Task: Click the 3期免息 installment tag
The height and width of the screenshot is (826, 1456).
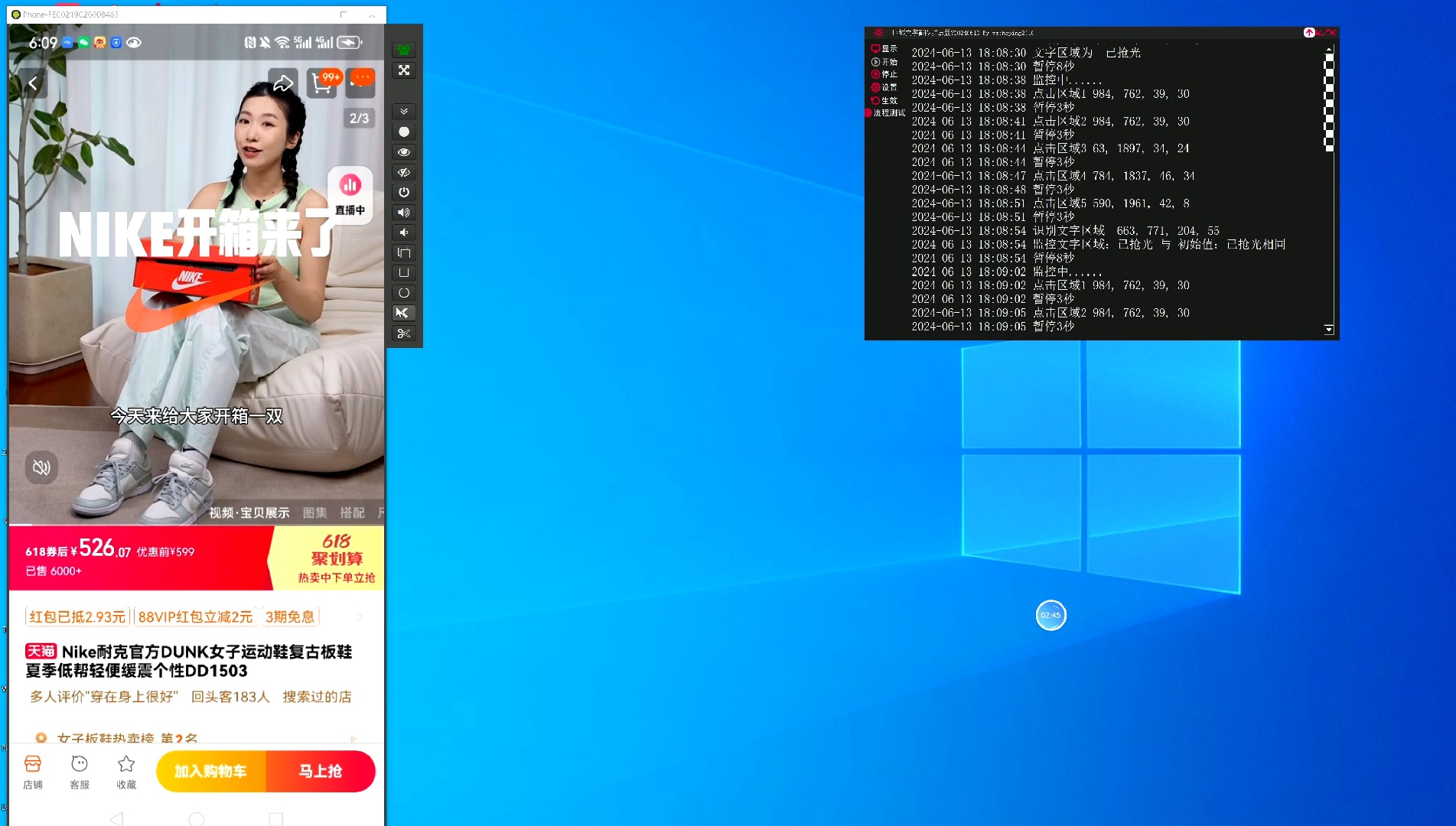Action: point(290,616)
